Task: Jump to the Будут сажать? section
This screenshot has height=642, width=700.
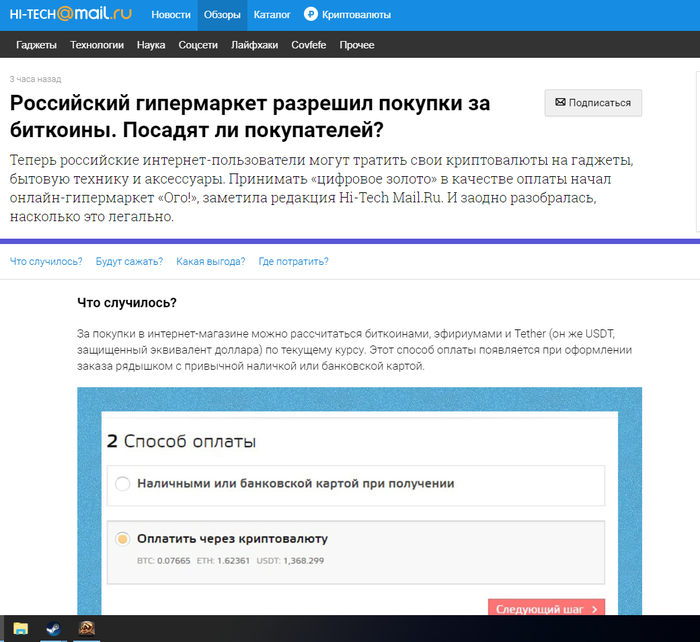Action: 129,262
